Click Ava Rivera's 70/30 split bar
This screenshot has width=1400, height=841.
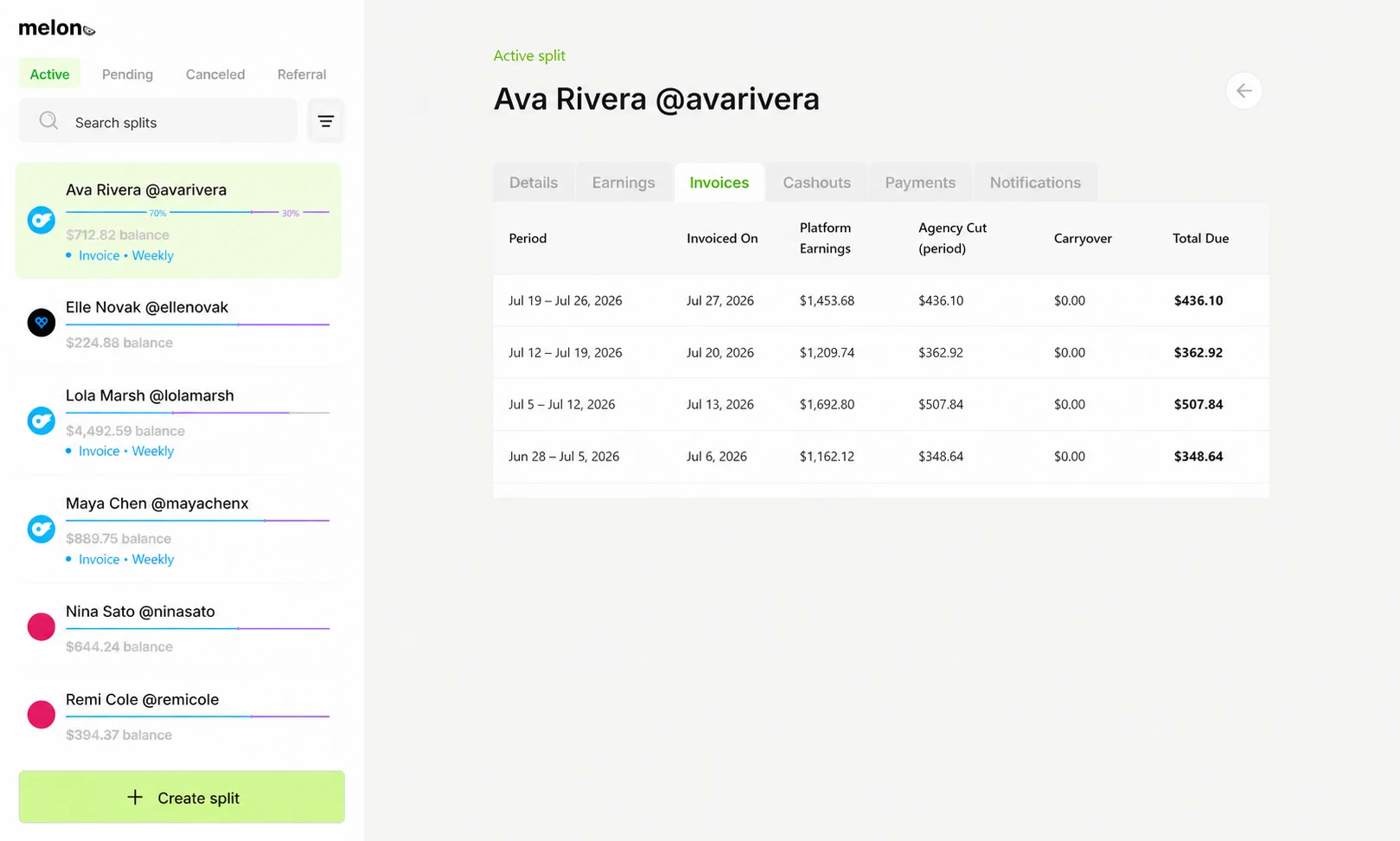[x=197, y=212]
